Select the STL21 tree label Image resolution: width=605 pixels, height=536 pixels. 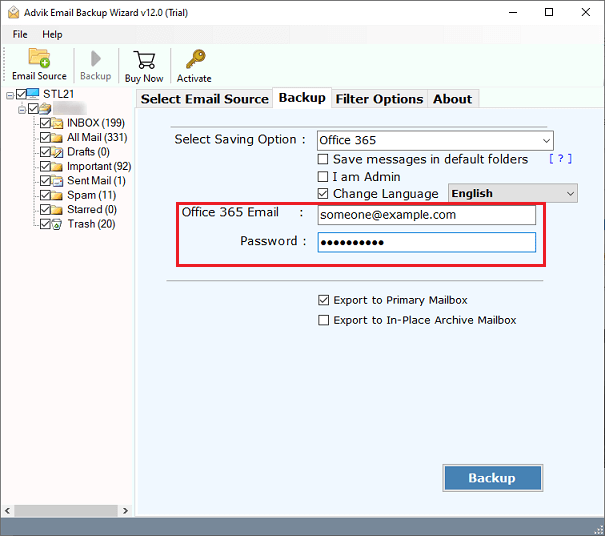pyautogui.click(x=58, y=94)
